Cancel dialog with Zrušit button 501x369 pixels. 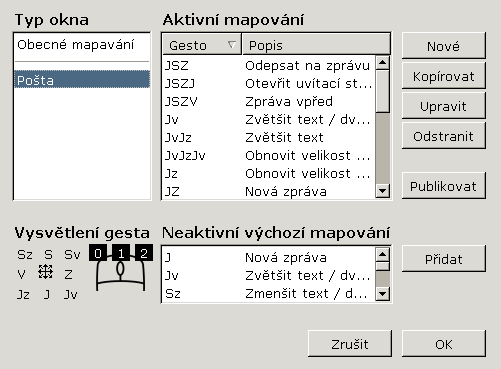pos(350,344)
